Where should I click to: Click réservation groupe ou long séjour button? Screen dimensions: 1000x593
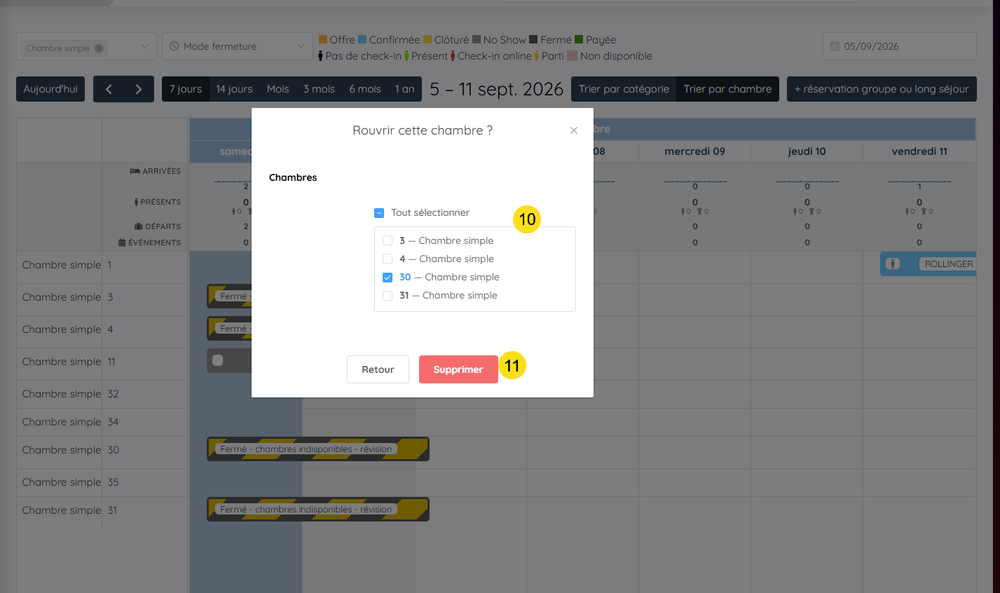pyautogui.click(x=881, y=89)
